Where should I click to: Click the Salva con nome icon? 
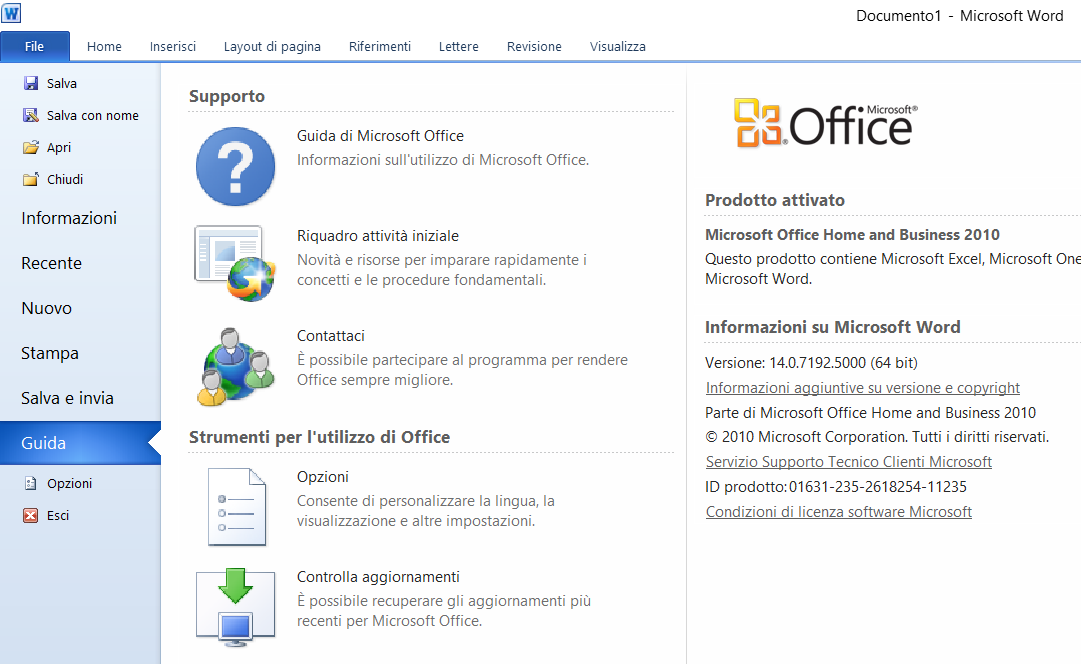tap(31, 115)
